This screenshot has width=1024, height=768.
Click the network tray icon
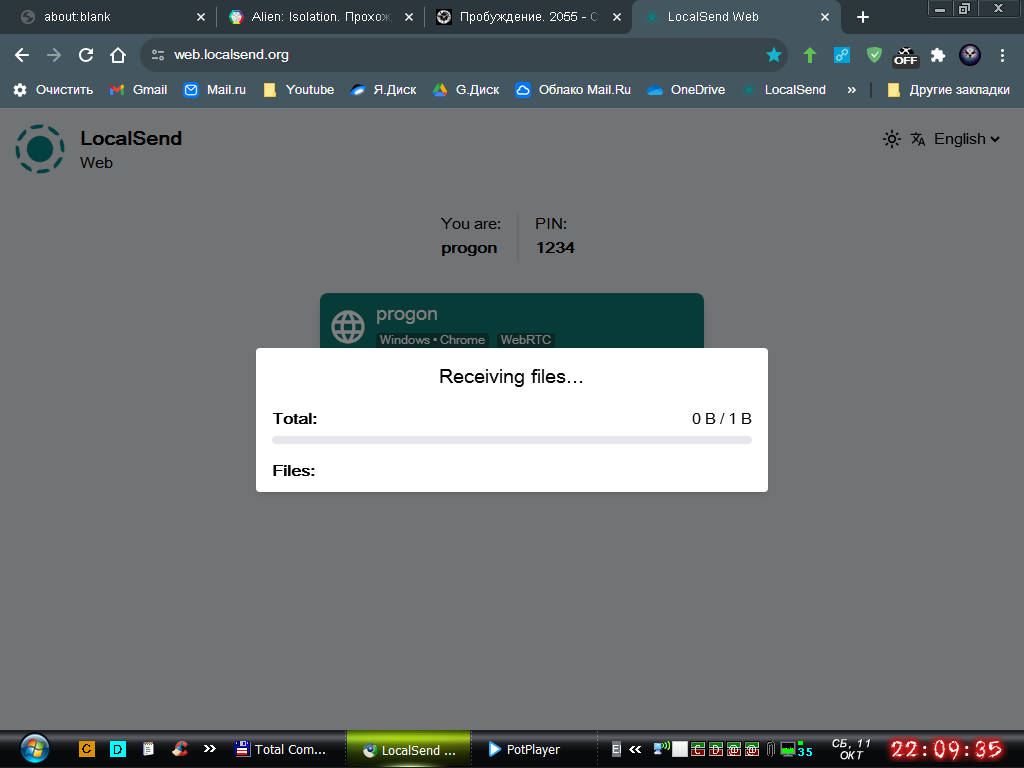point(662,748)
